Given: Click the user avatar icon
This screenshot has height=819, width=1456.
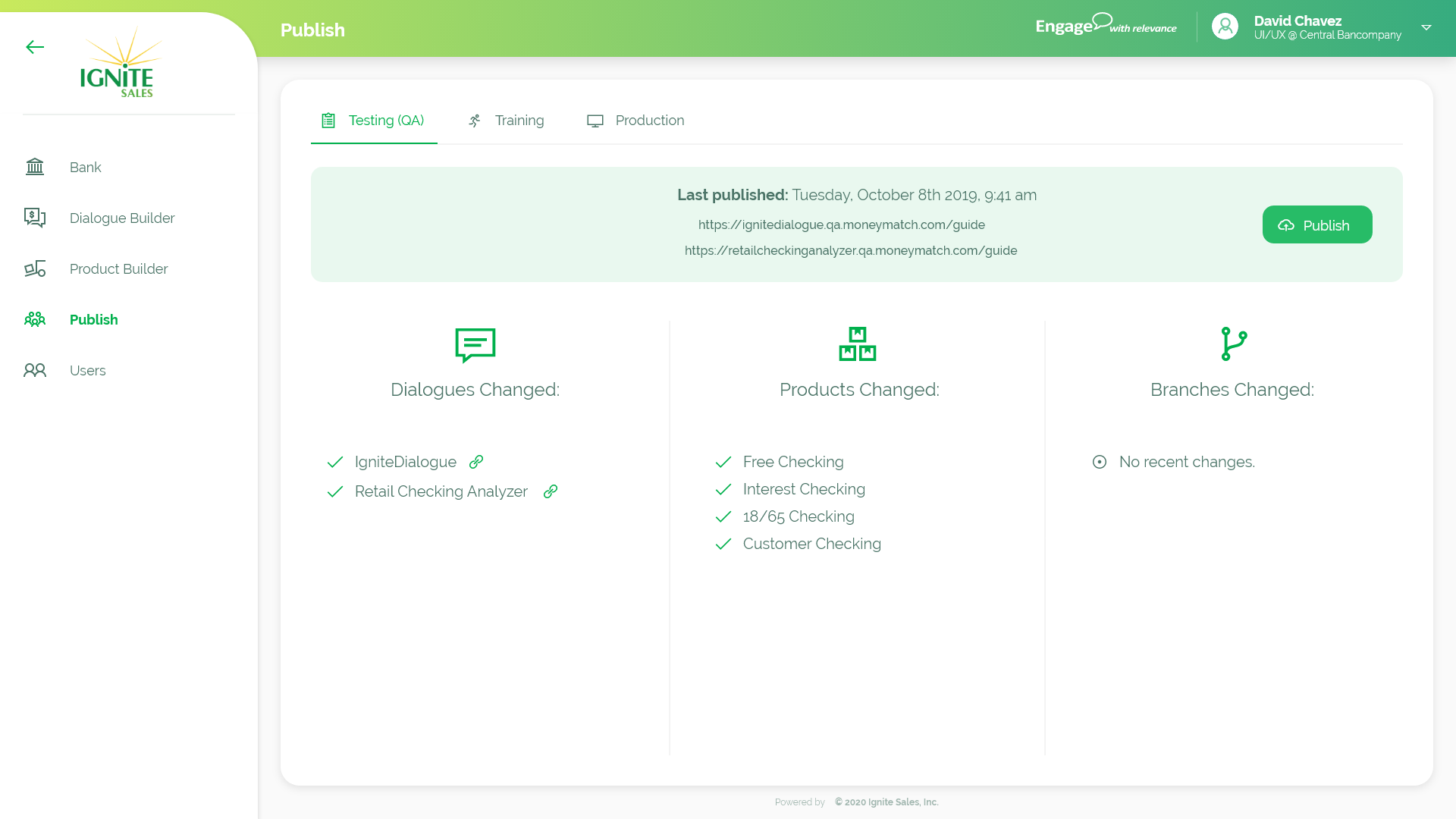Looking at the screenshot, I should [x=1225, y=27].
